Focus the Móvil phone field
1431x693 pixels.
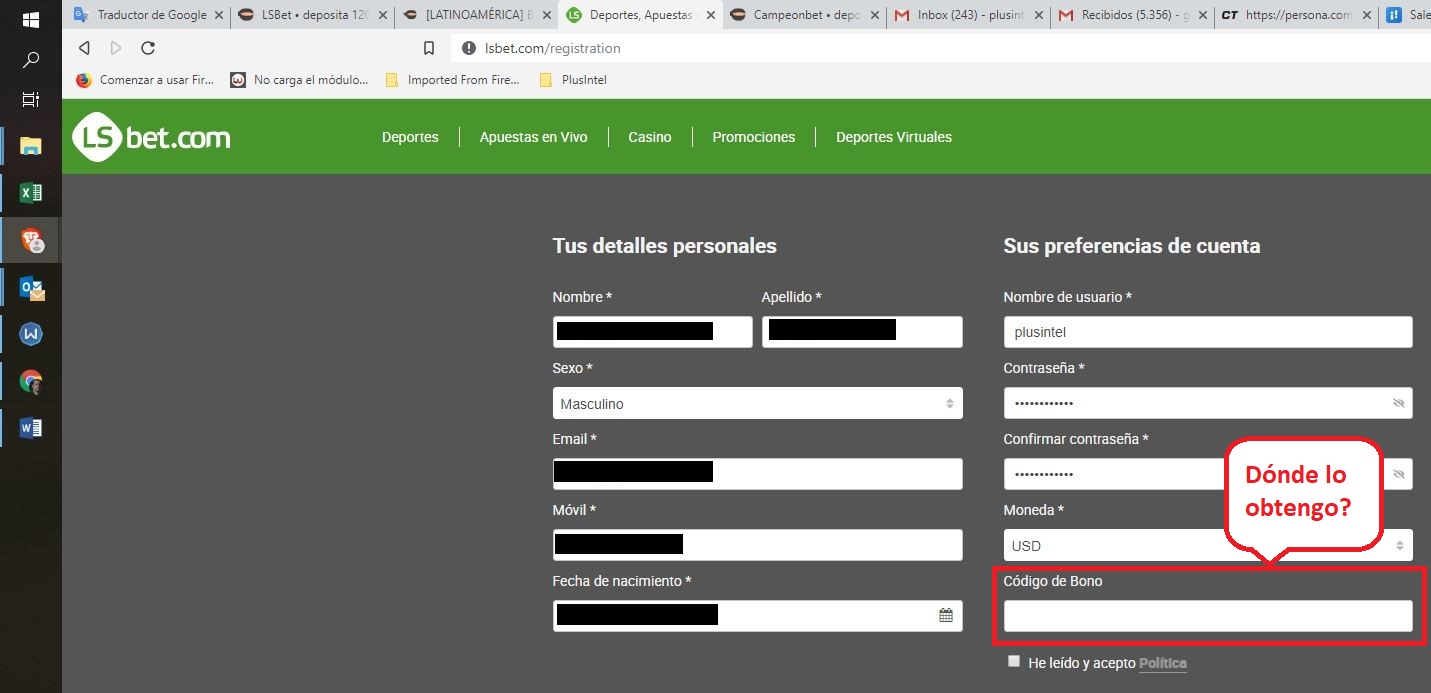(x=757, y=545)
